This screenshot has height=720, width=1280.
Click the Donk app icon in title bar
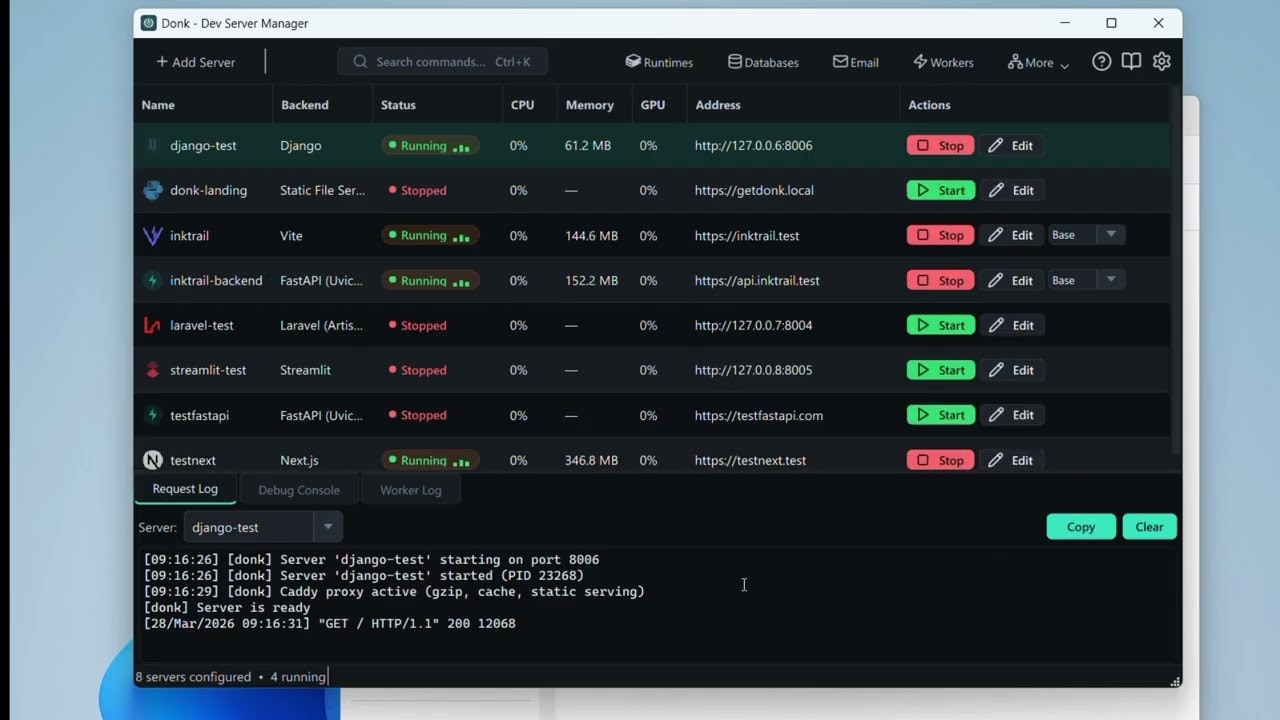pyautogui.click(x=149, y=23)
